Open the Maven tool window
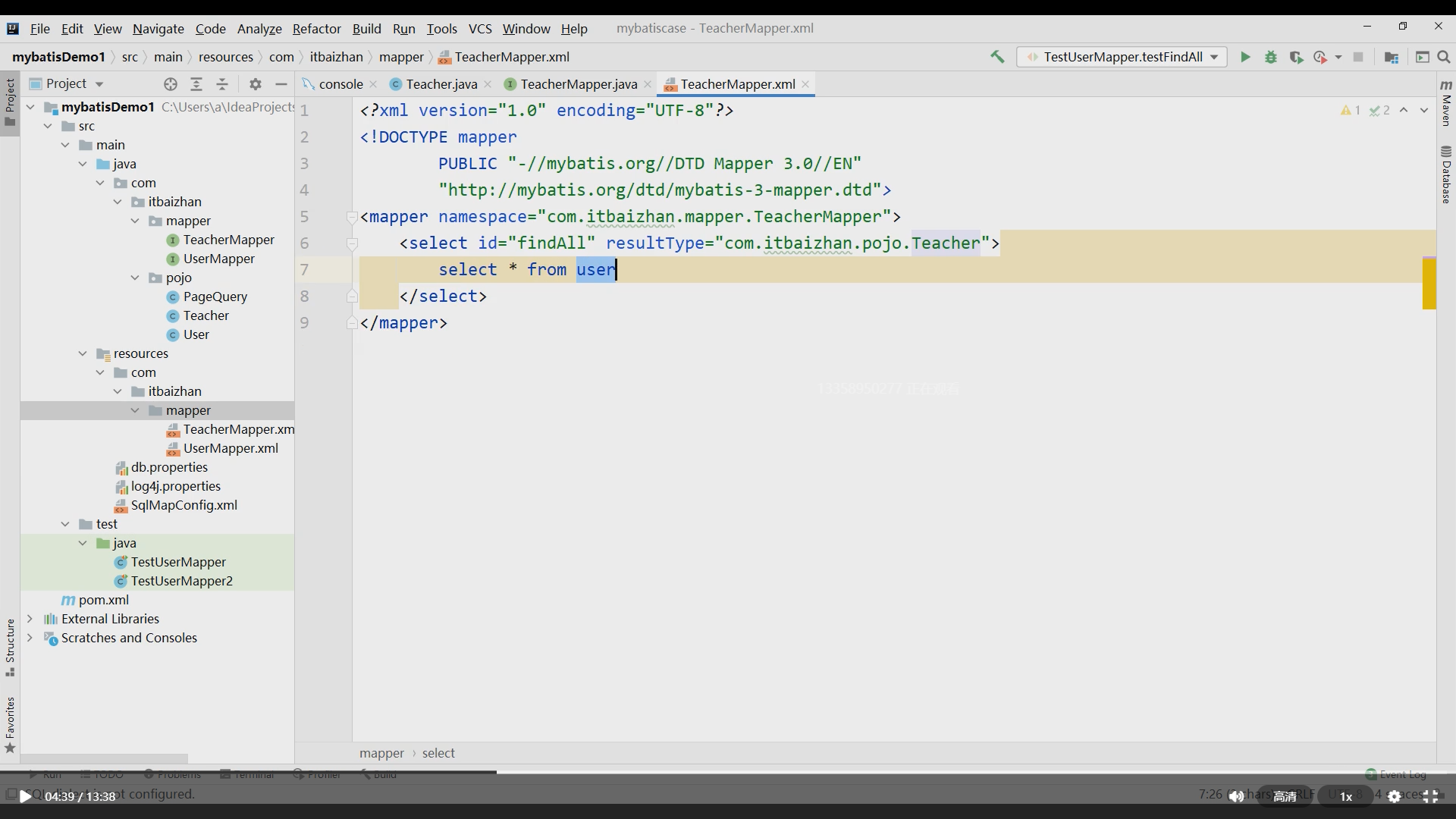Screen dimensions: 1456x819 (x=1446, y=102)
